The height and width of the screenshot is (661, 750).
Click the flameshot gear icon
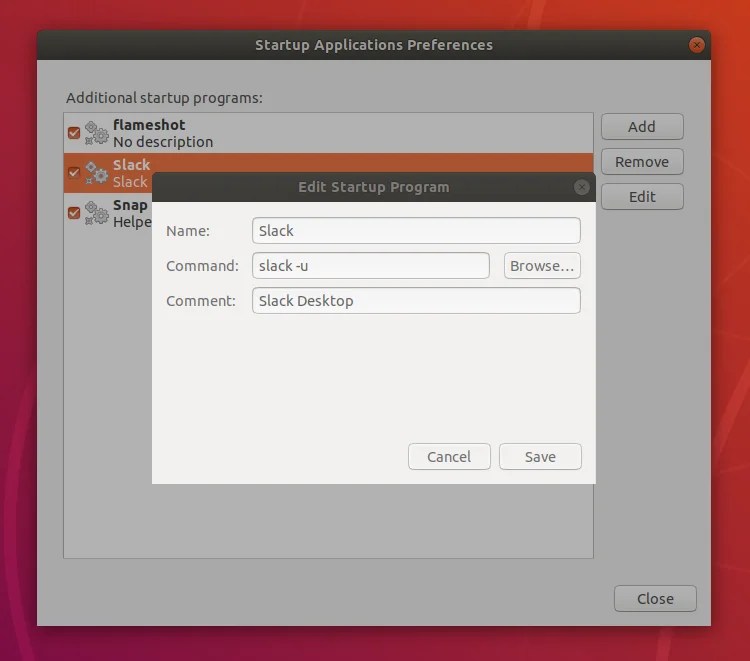[97, 133]
